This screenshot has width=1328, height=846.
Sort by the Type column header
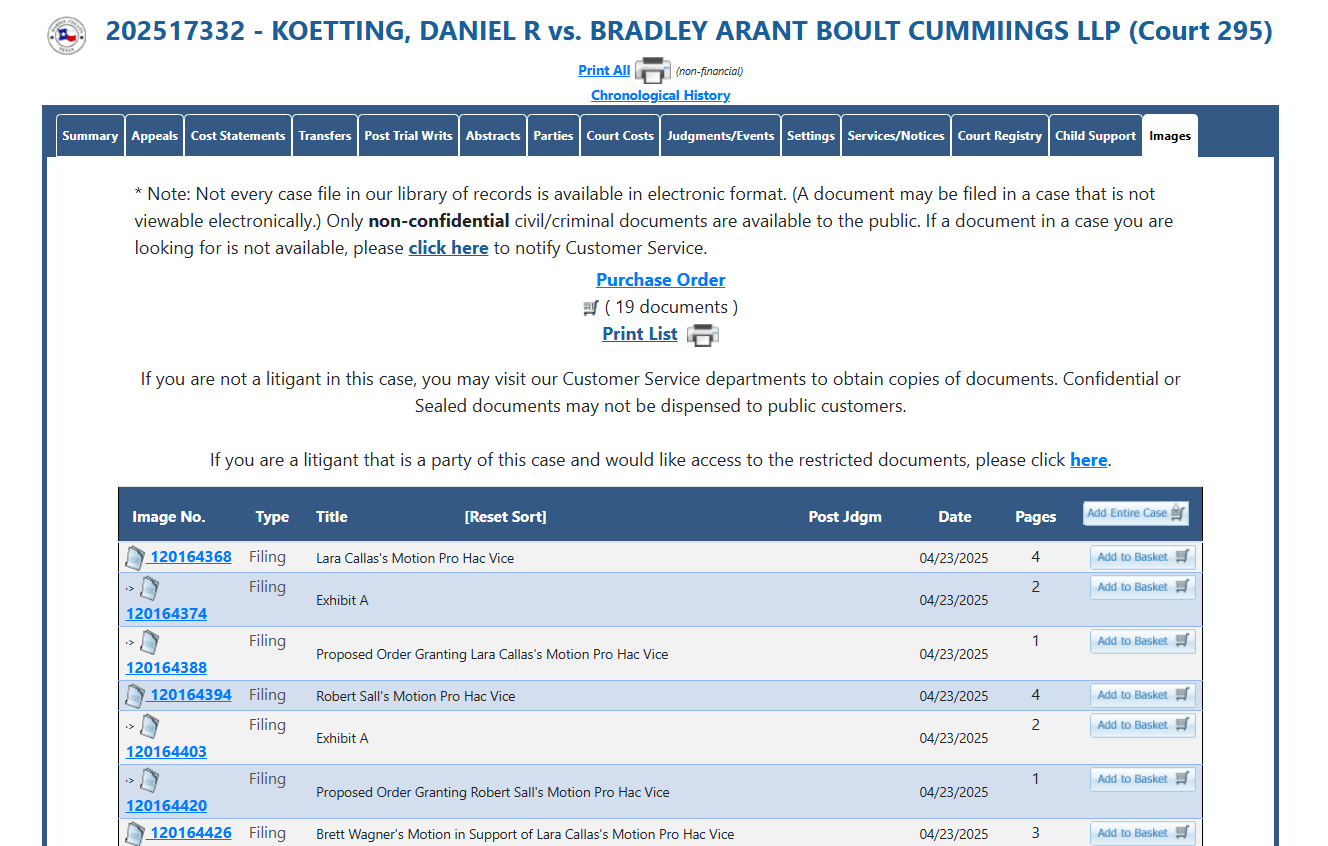[272, 517]
